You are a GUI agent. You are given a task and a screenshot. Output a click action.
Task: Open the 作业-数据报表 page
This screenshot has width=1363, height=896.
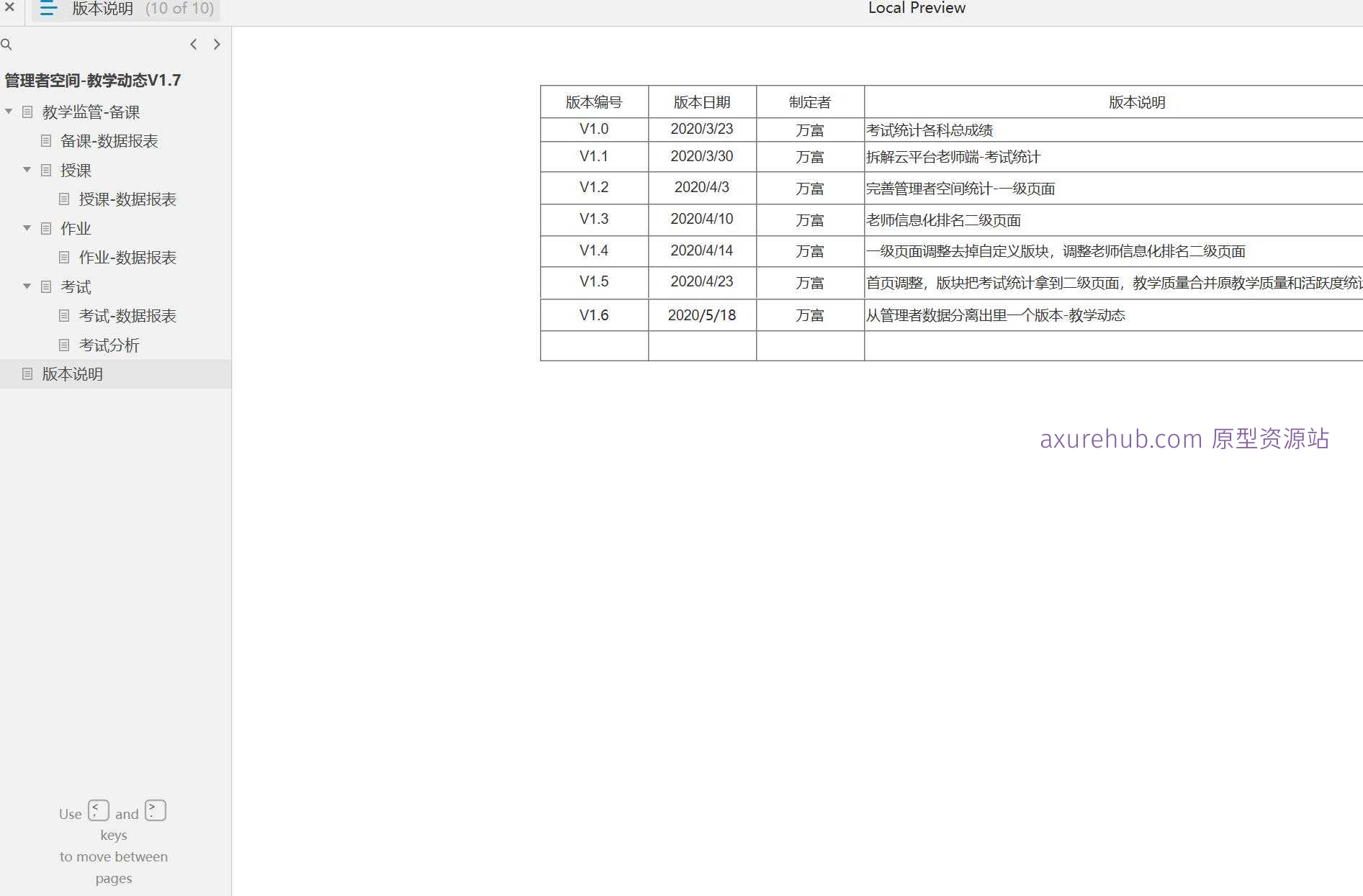(x=127, y=258)
